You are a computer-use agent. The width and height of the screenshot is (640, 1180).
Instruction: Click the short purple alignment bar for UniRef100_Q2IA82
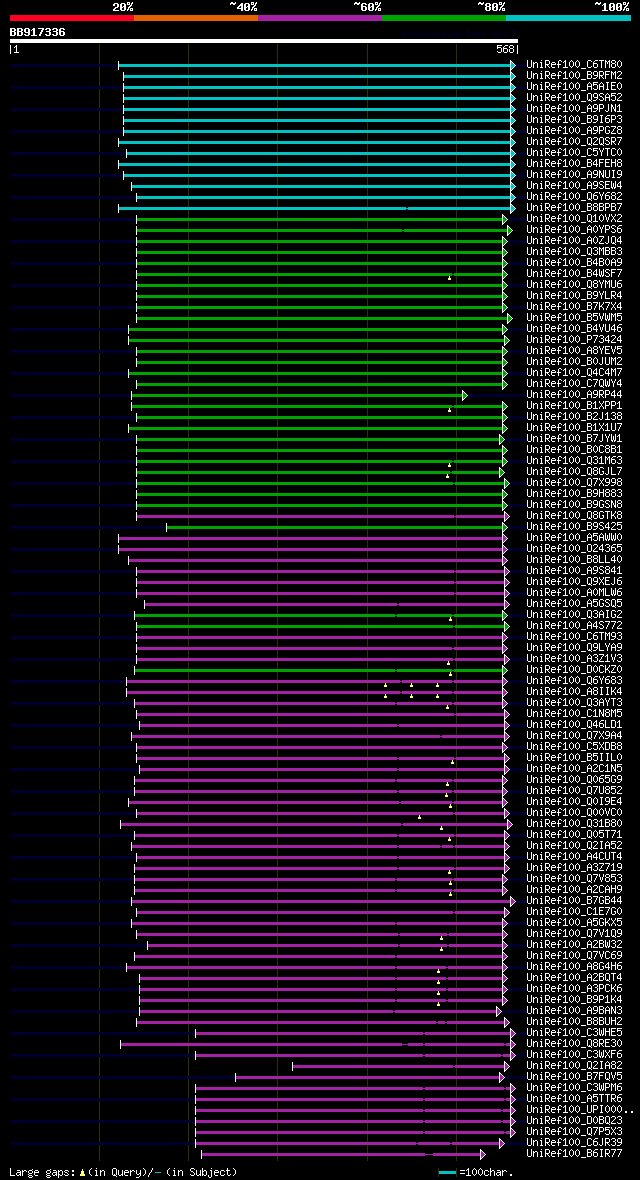[x=401, y=1066]
